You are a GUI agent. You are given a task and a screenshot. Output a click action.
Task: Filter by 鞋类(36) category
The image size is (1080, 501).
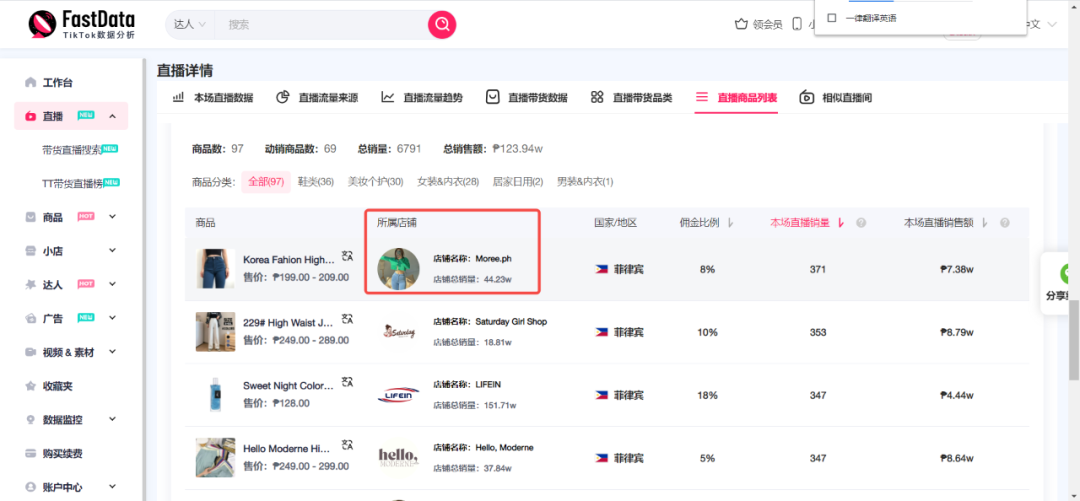pyautogui.click(x=316, y=182)
